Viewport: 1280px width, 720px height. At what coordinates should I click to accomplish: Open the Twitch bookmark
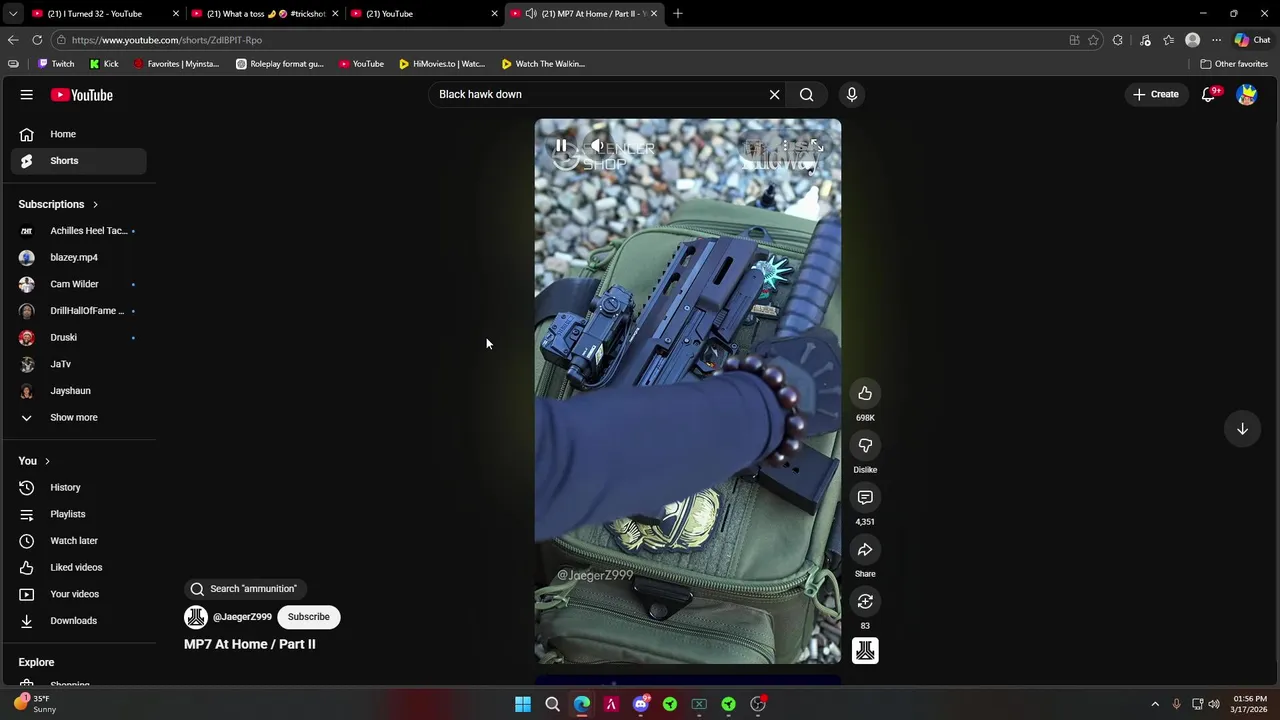tap(55, 64)
